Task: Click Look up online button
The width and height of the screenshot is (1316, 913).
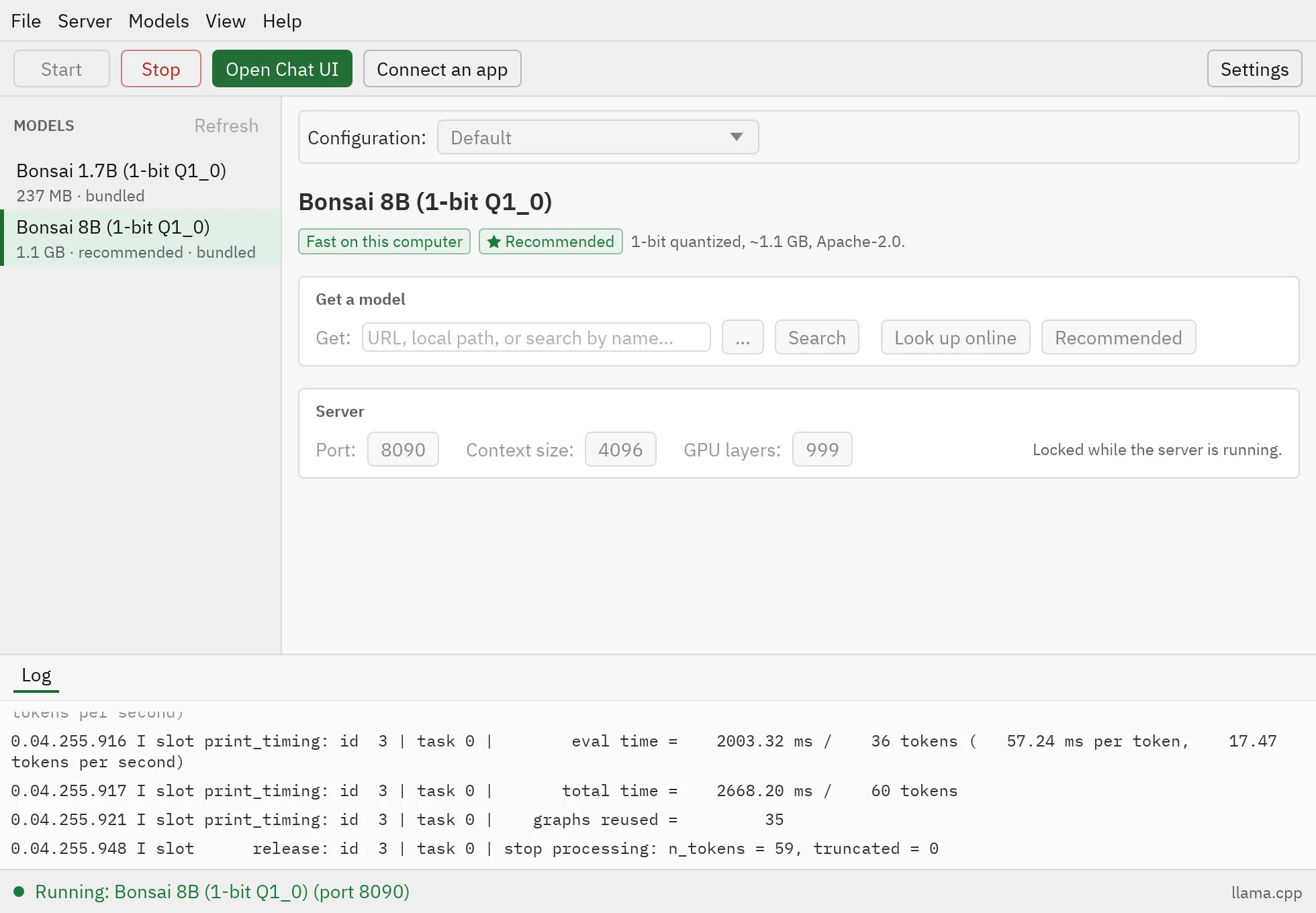Action: (955, 337)
